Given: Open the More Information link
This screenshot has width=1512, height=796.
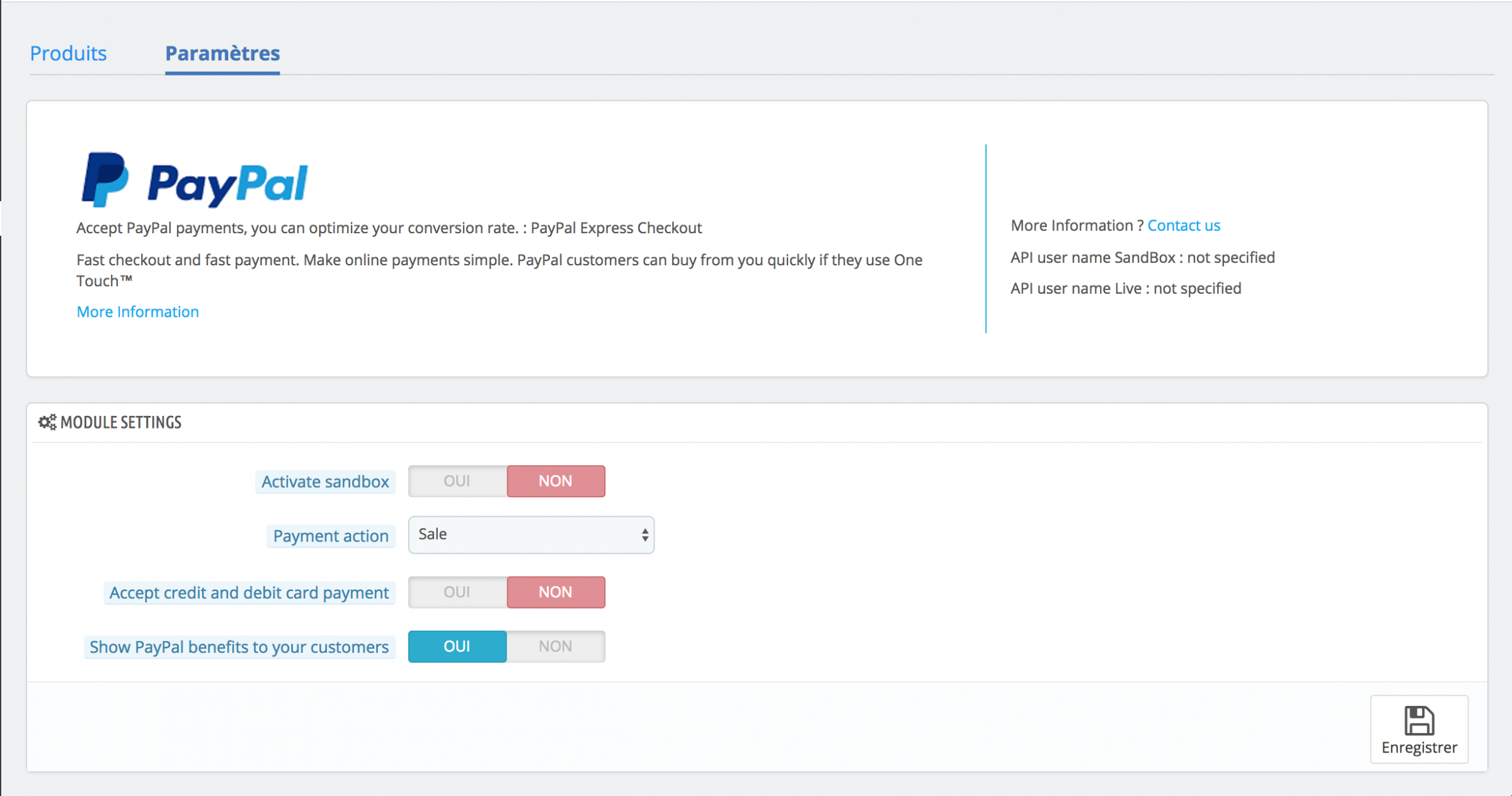Looking at the screenshot, I should pyautogui.click(x=137, y=311).
